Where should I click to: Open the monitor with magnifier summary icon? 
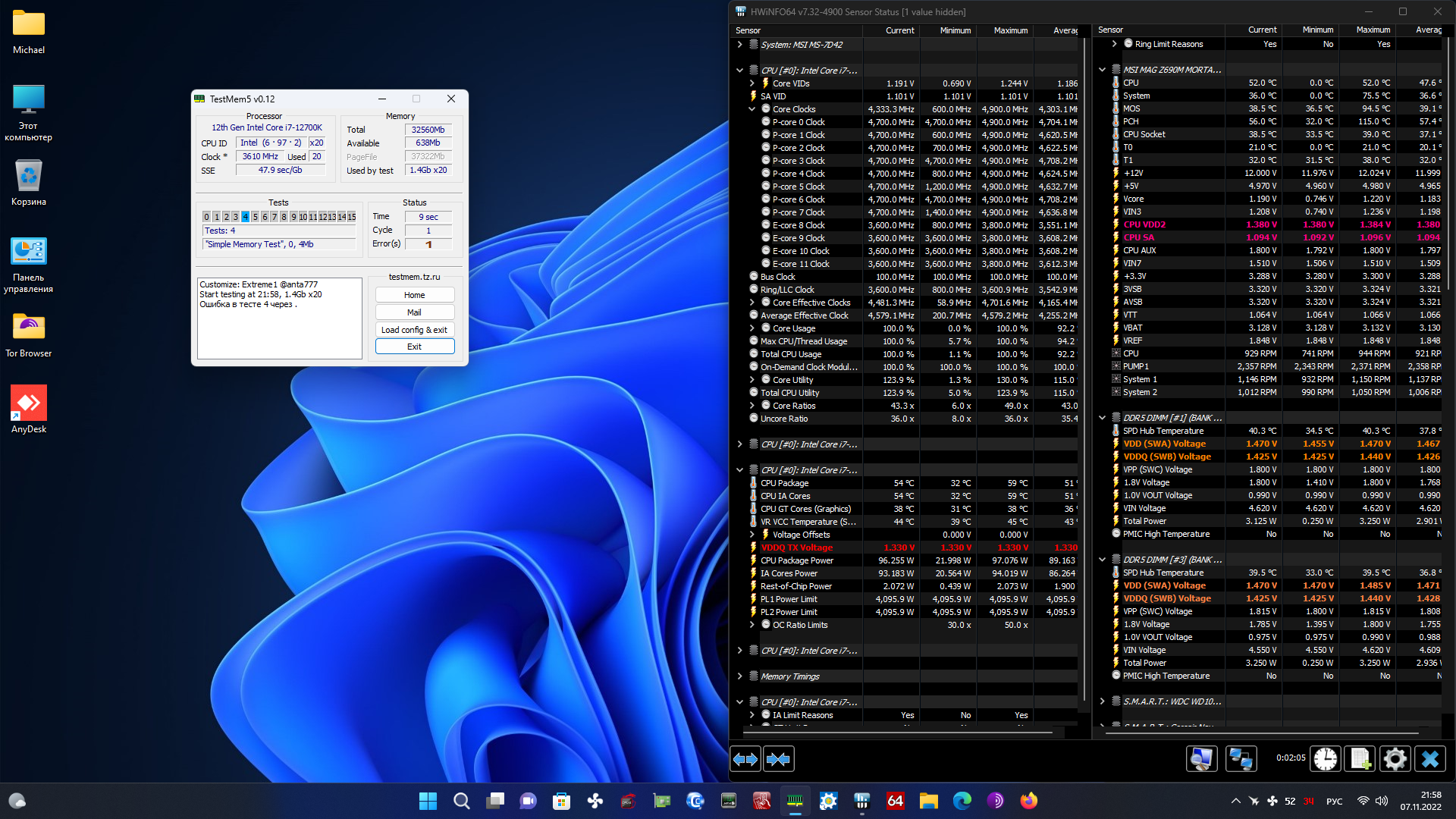1202,759
